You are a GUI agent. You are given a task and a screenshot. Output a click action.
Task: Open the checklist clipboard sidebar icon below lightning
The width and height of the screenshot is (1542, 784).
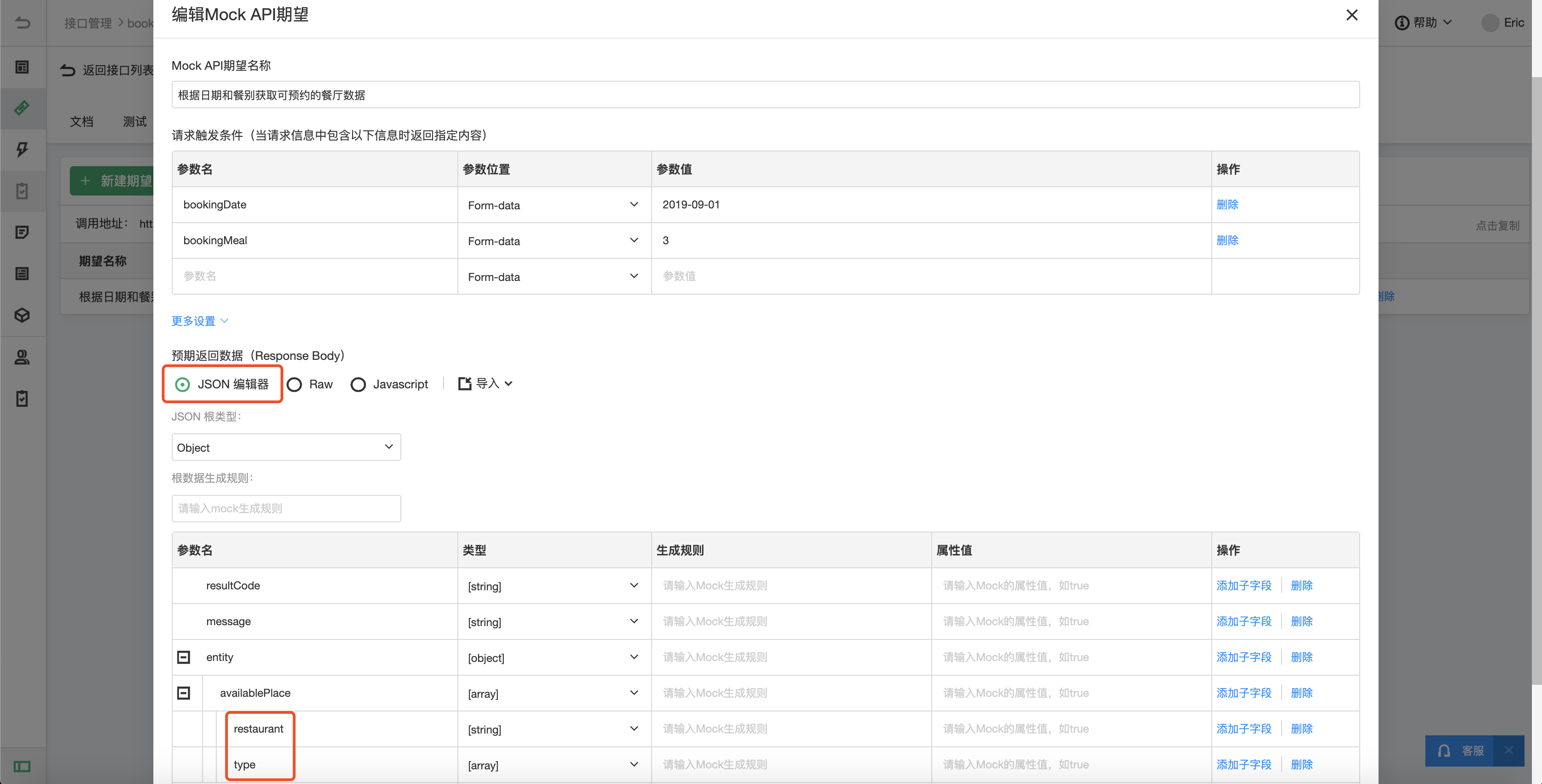click(x=22, y=191)
